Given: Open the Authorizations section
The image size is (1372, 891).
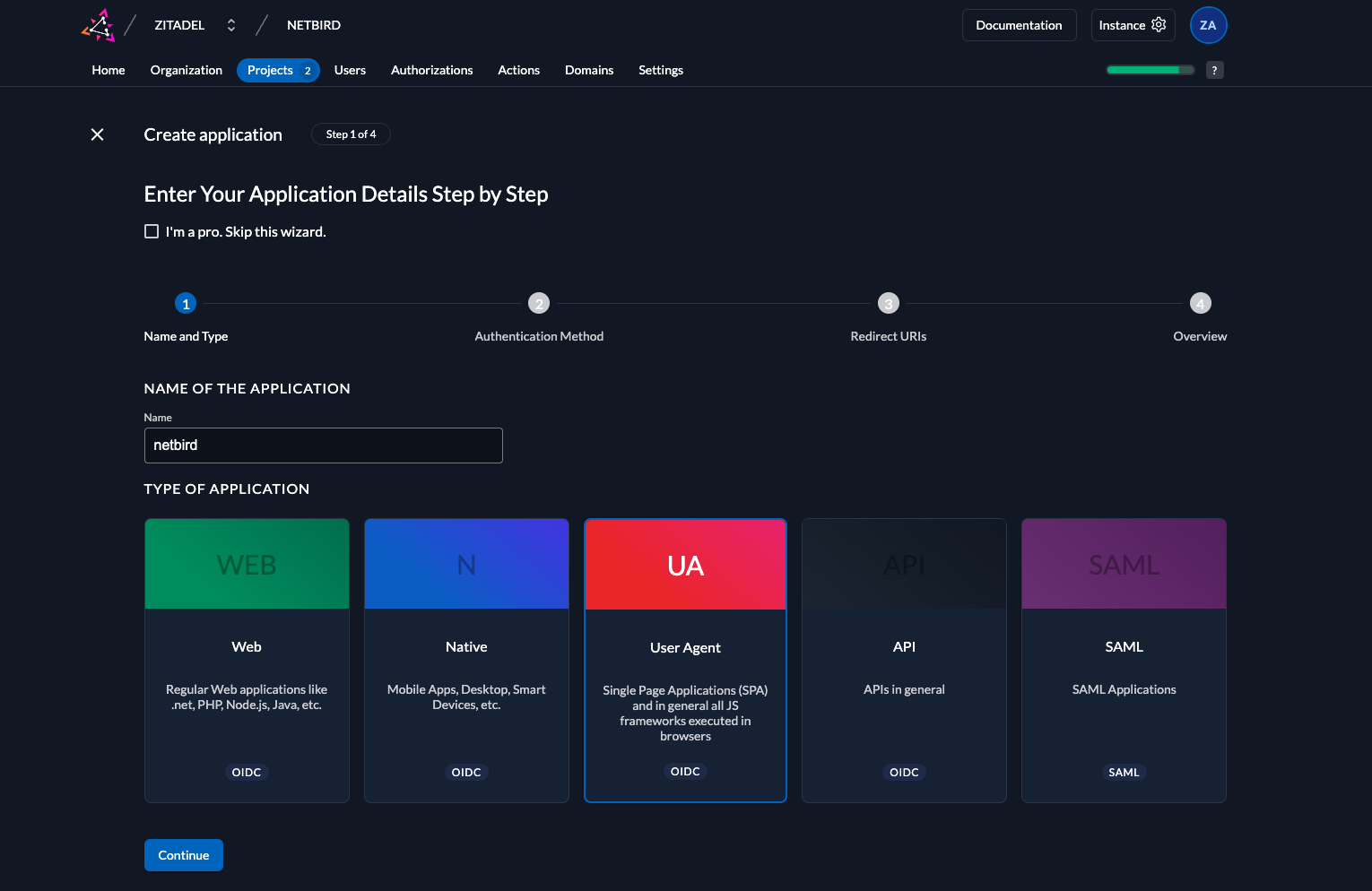Looking at the screenshot, I should [431, 70].
